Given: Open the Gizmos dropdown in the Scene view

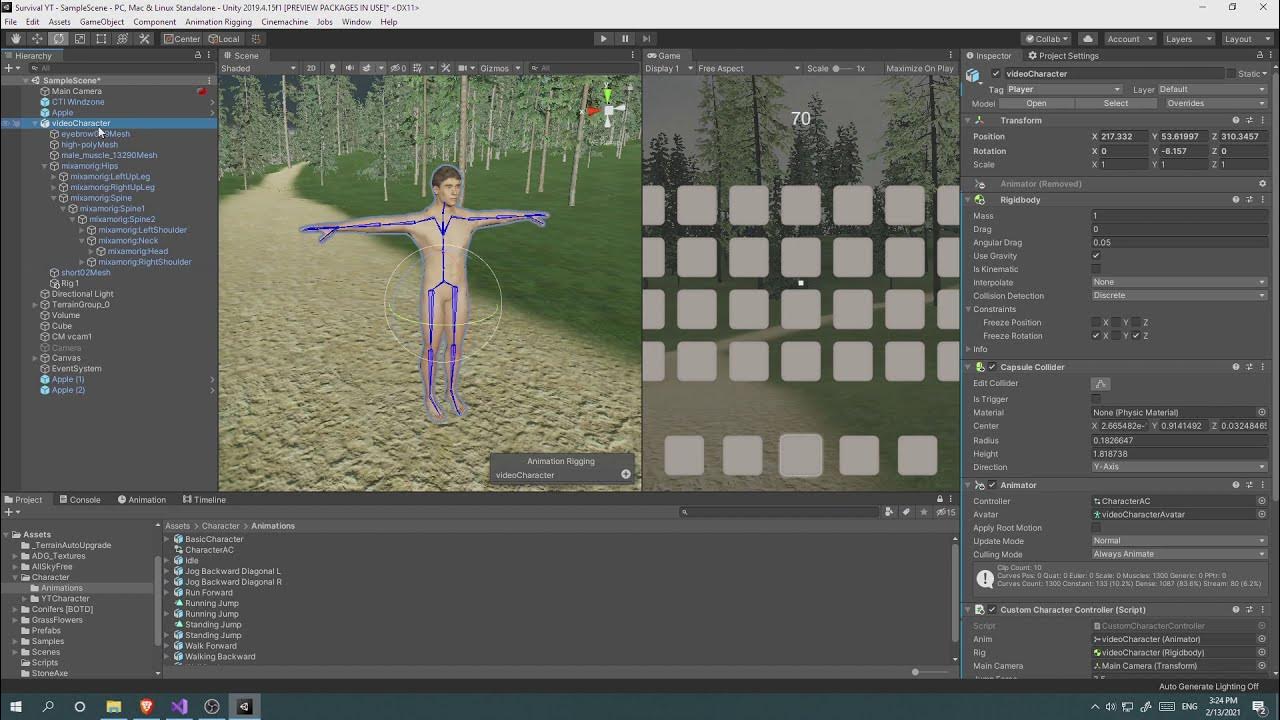Looking at the screenshot, I should tap(499, 68).
